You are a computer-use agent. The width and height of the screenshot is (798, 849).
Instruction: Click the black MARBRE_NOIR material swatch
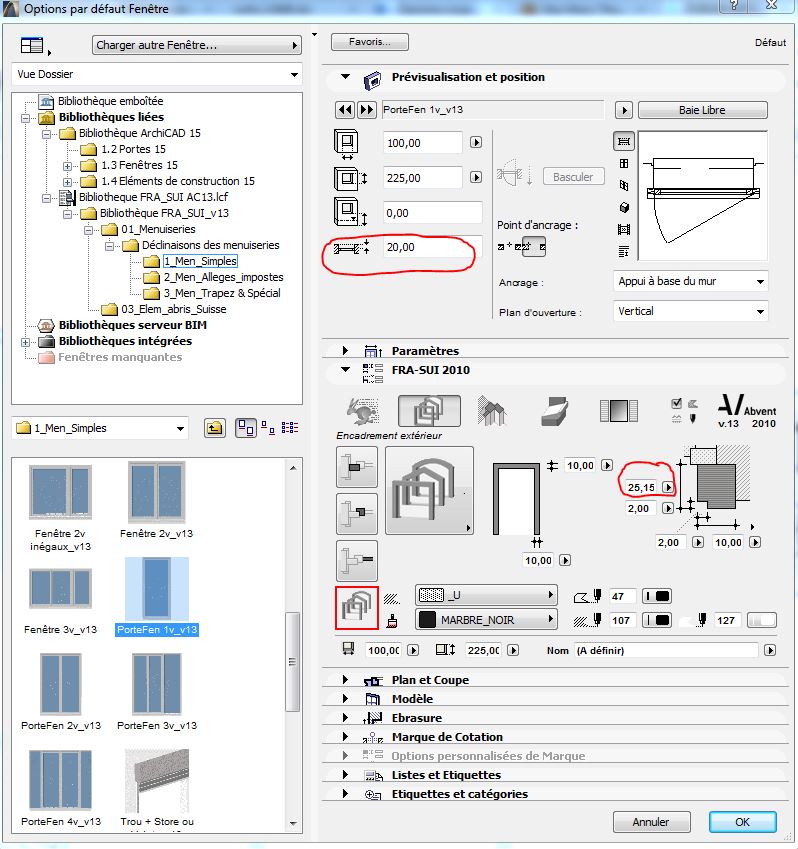coord(428,619)
